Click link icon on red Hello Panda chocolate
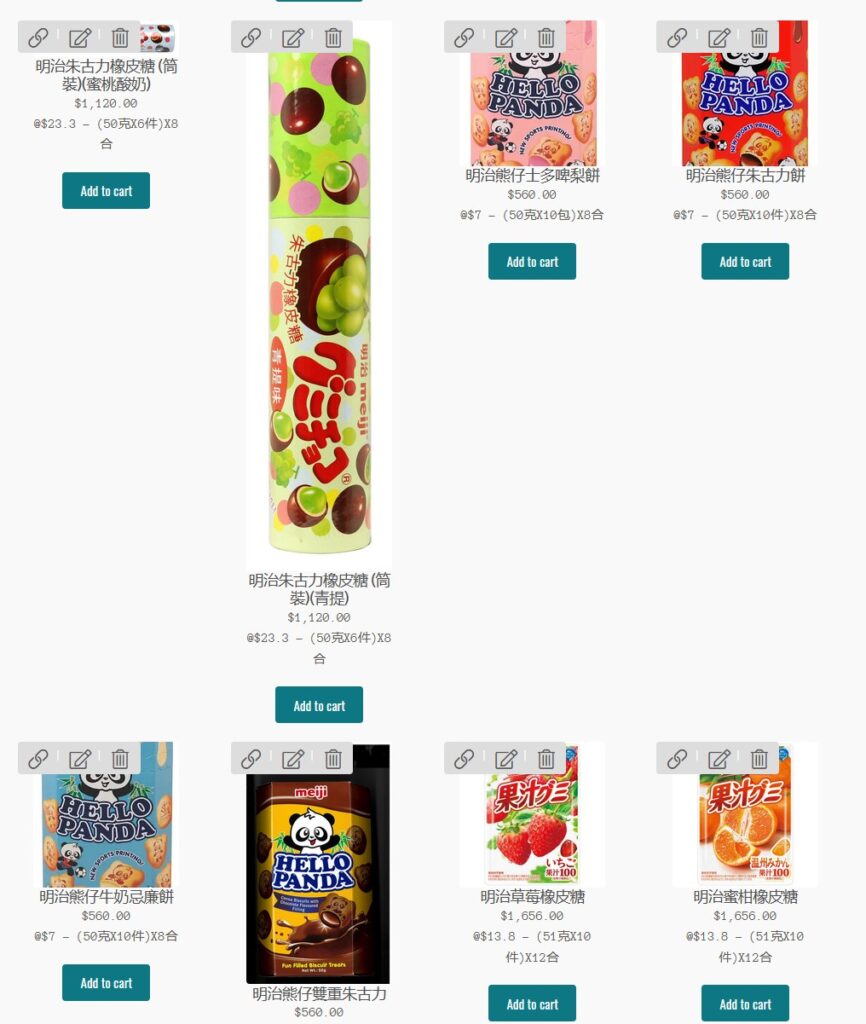The height and width of the screenshot is (1024, 866). (x=677, y=38)
